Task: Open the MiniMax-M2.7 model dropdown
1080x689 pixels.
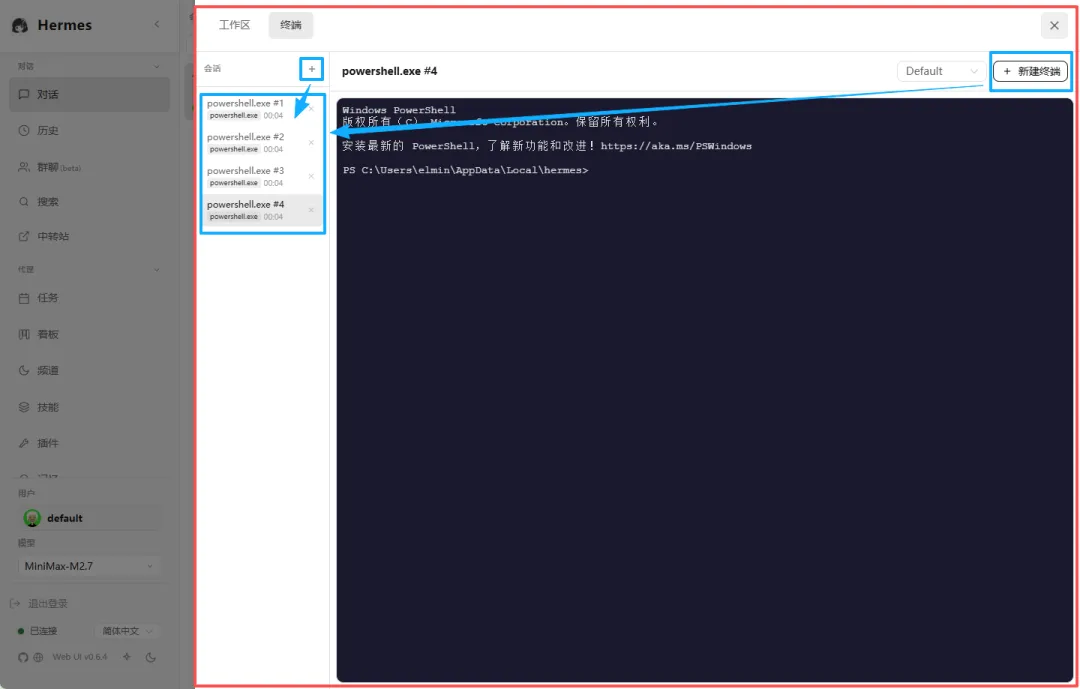Action: (x=89, y=566)
